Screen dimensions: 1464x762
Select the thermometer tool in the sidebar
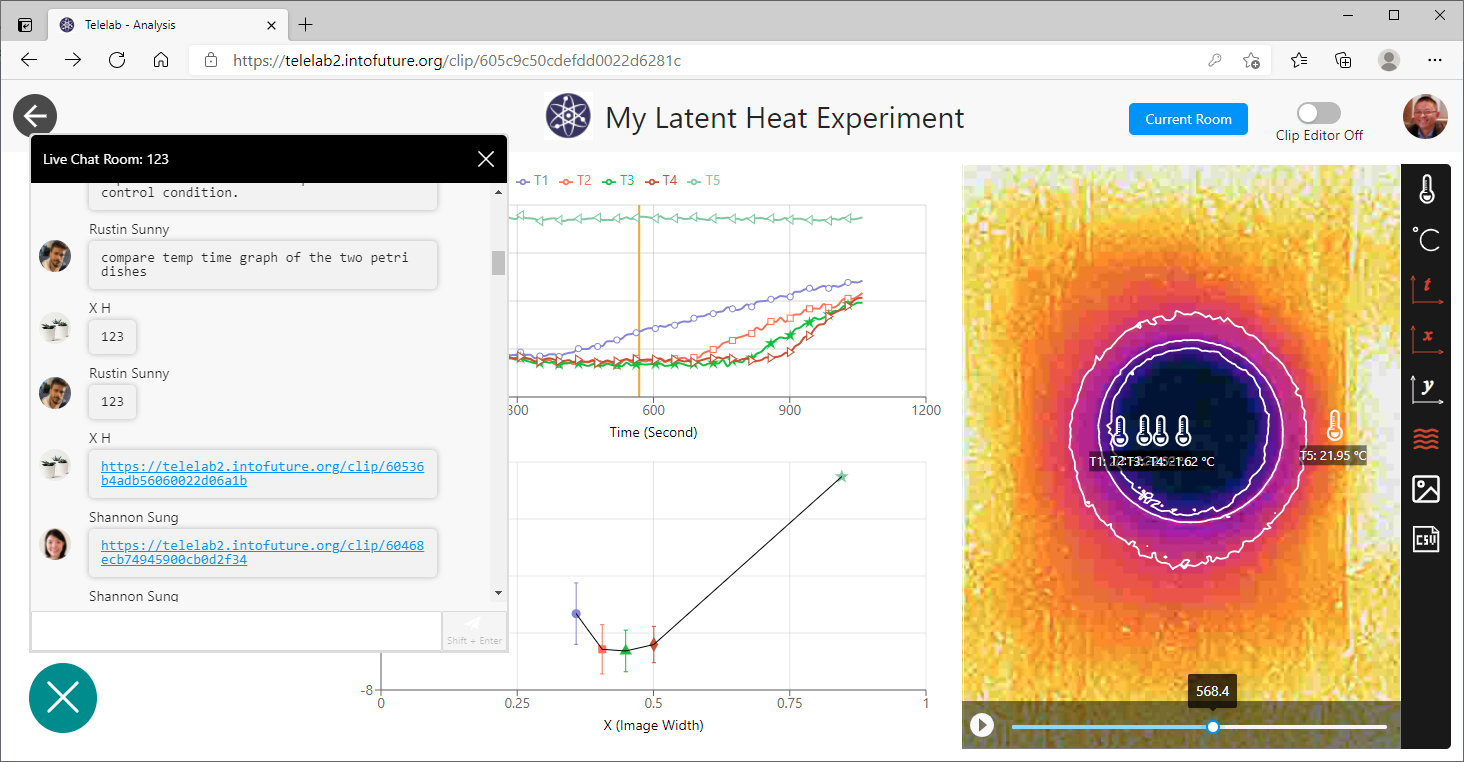coord(1426,188)
